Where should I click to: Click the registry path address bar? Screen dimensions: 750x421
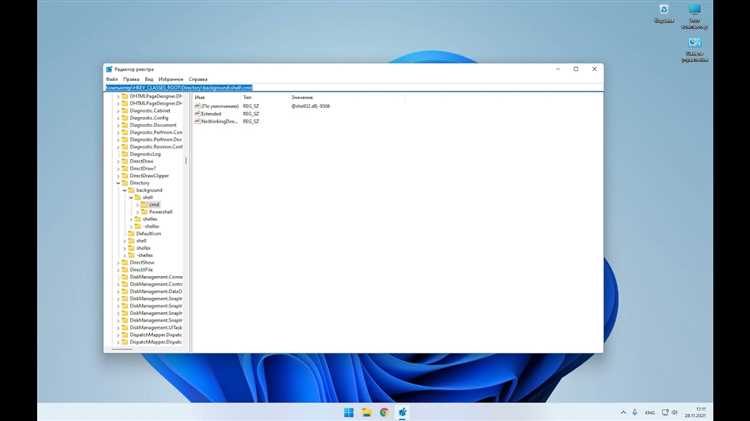coord(354,88)
